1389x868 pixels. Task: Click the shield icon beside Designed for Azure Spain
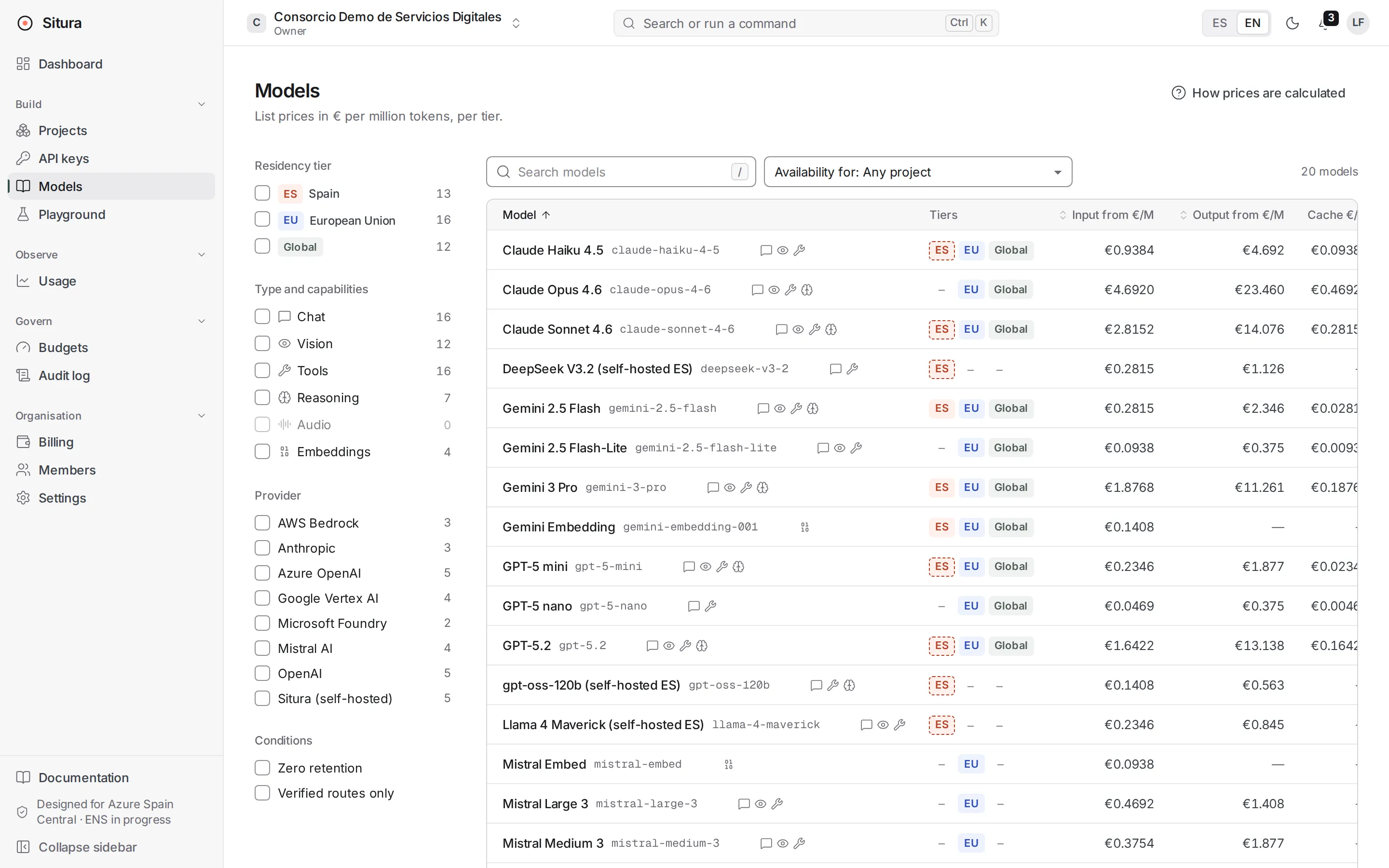[22, 812]
